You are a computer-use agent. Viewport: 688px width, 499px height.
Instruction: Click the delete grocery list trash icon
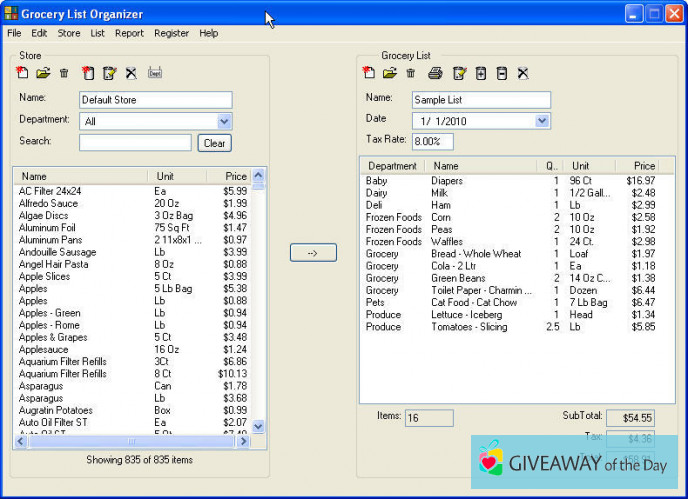(410, 73)
